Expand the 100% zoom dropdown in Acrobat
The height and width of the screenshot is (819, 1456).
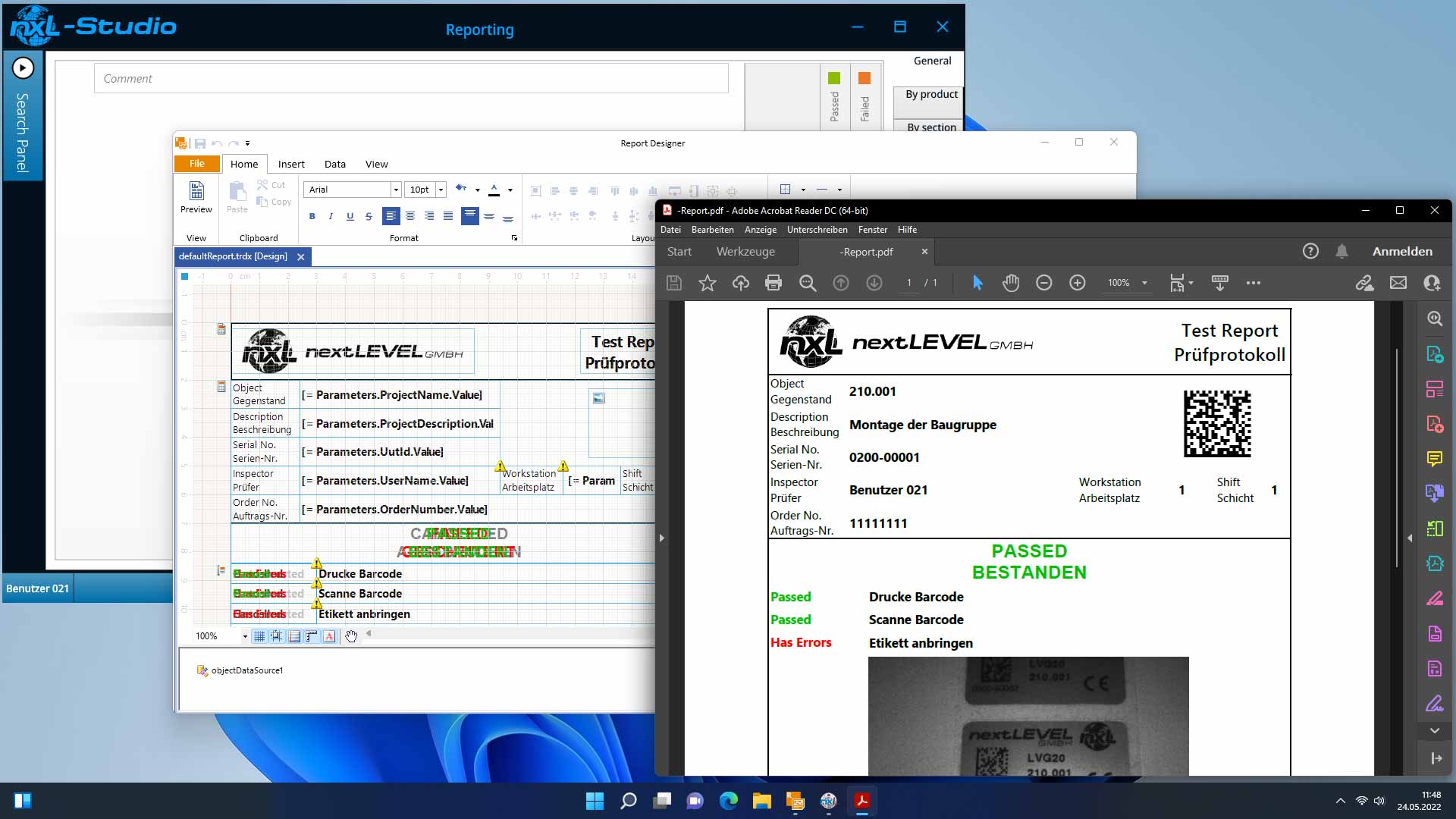[1144, 283]
